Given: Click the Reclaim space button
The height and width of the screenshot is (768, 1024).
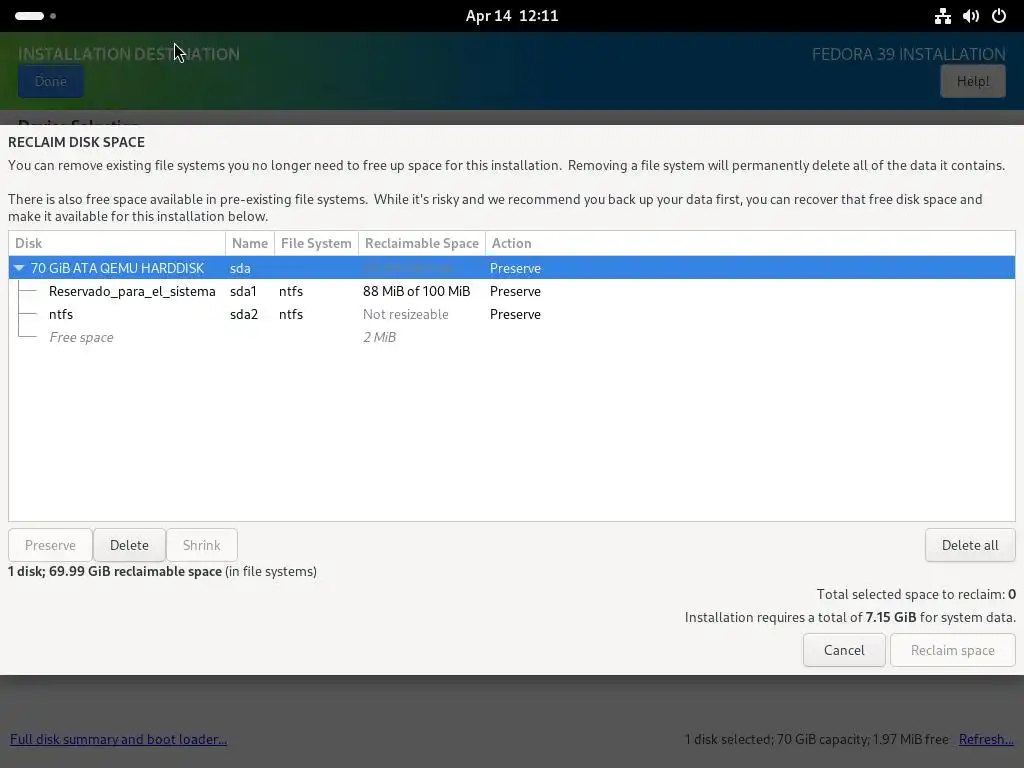Looking at the screenshot, I should [952, 650].
